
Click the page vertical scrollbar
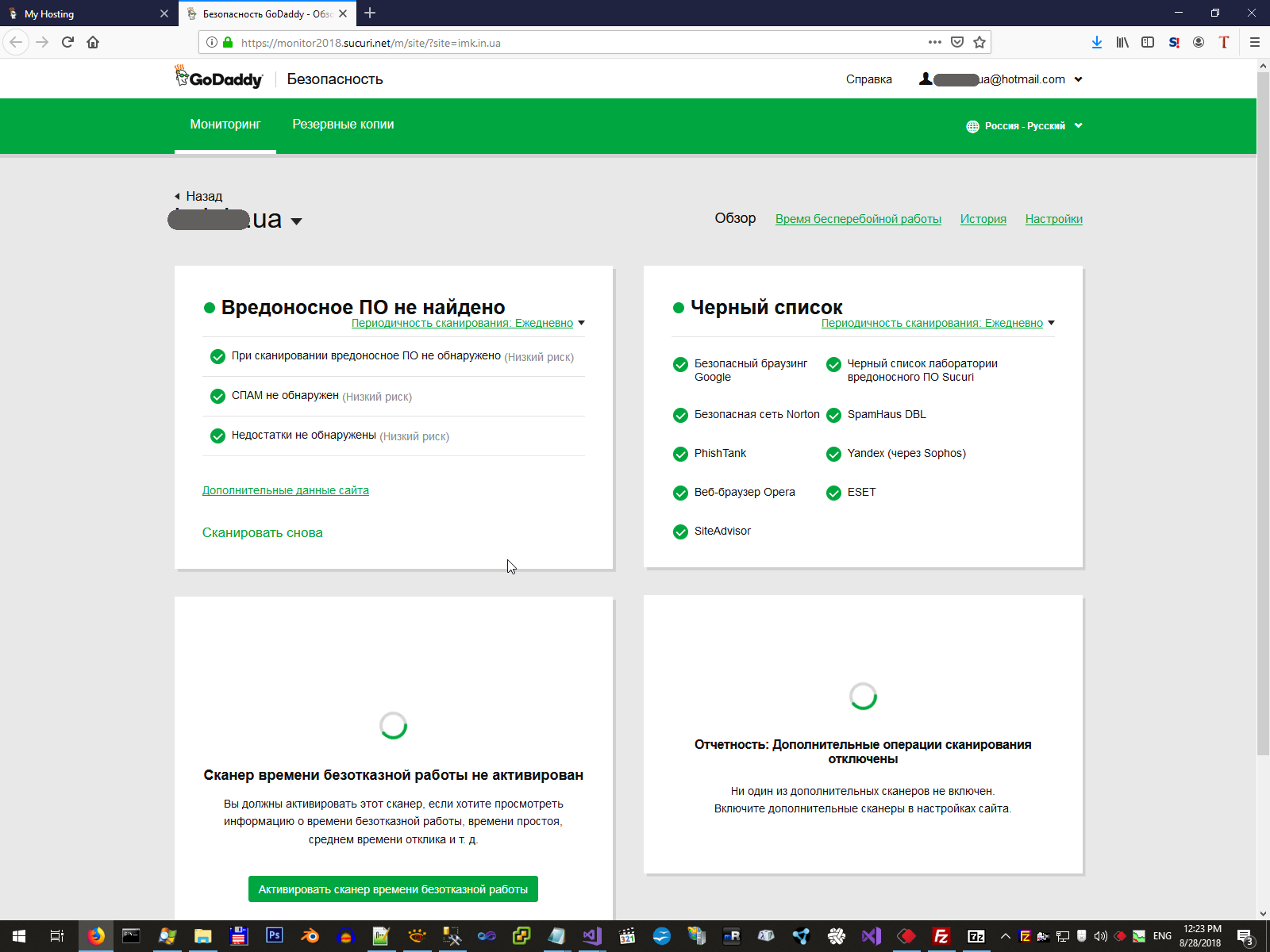(1263, 413)
